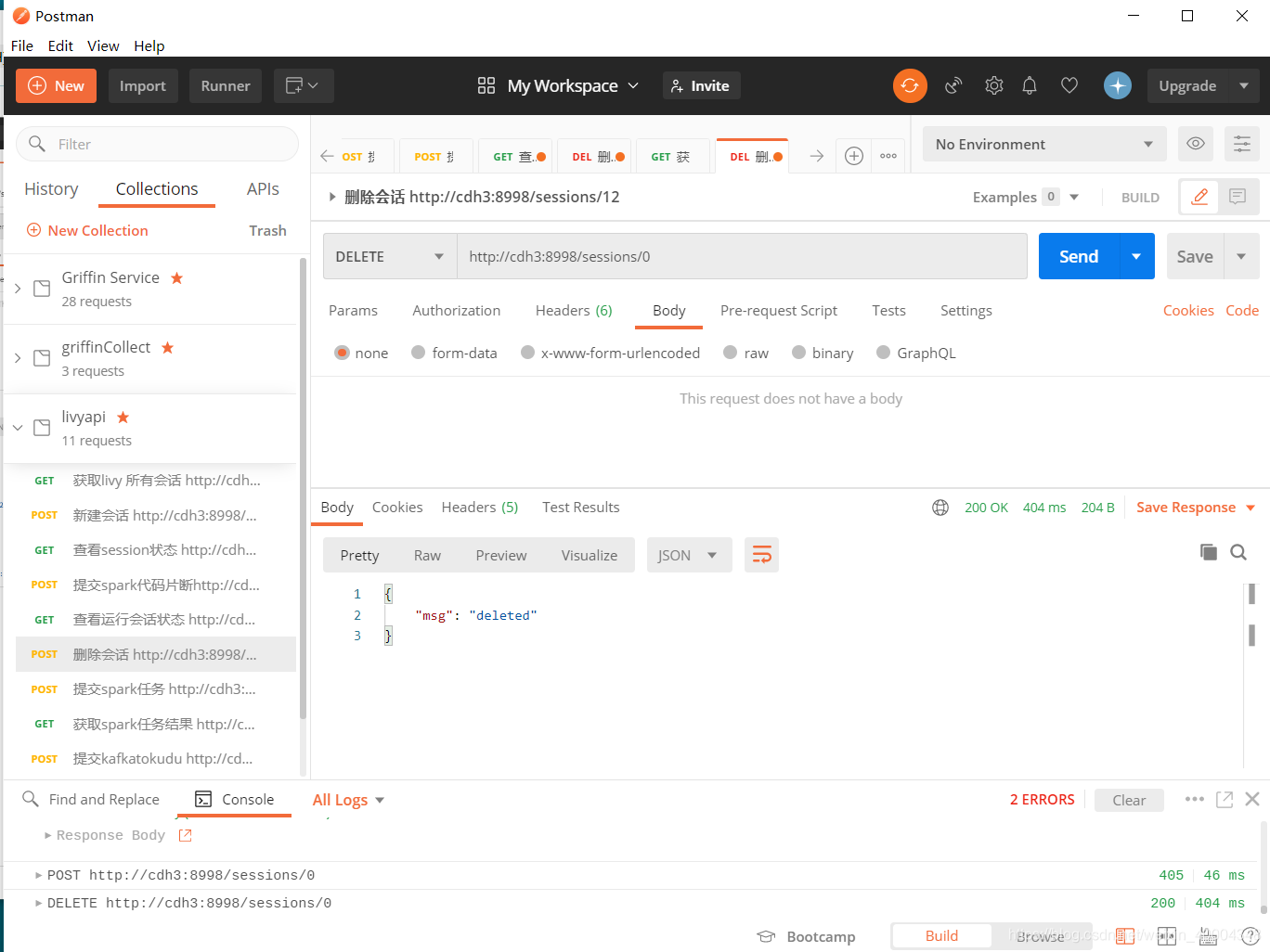Go to next tabs with right arrow

pyautogui.click(x=816, y=156)
